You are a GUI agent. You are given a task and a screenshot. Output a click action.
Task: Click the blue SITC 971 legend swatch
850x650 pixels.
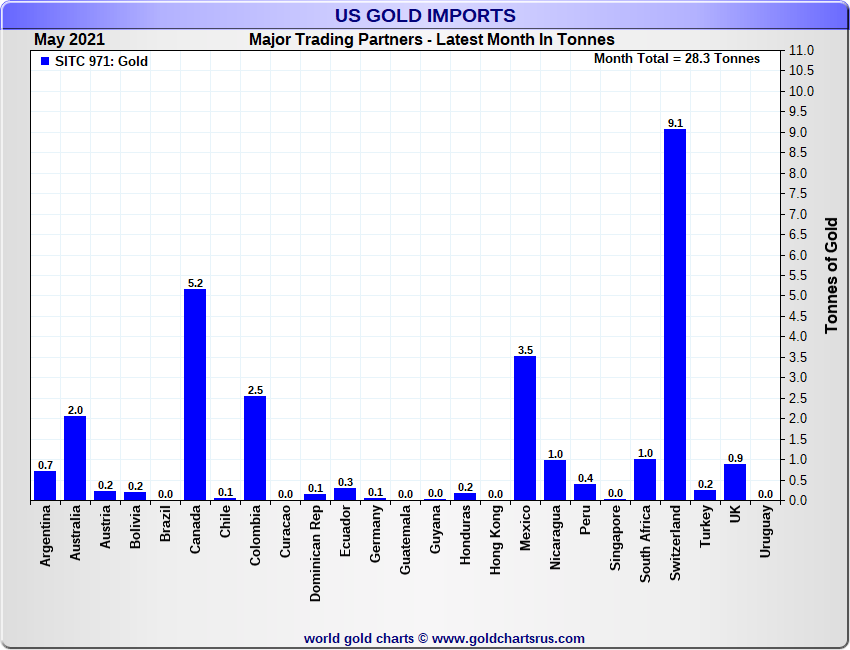click(44, 62)
